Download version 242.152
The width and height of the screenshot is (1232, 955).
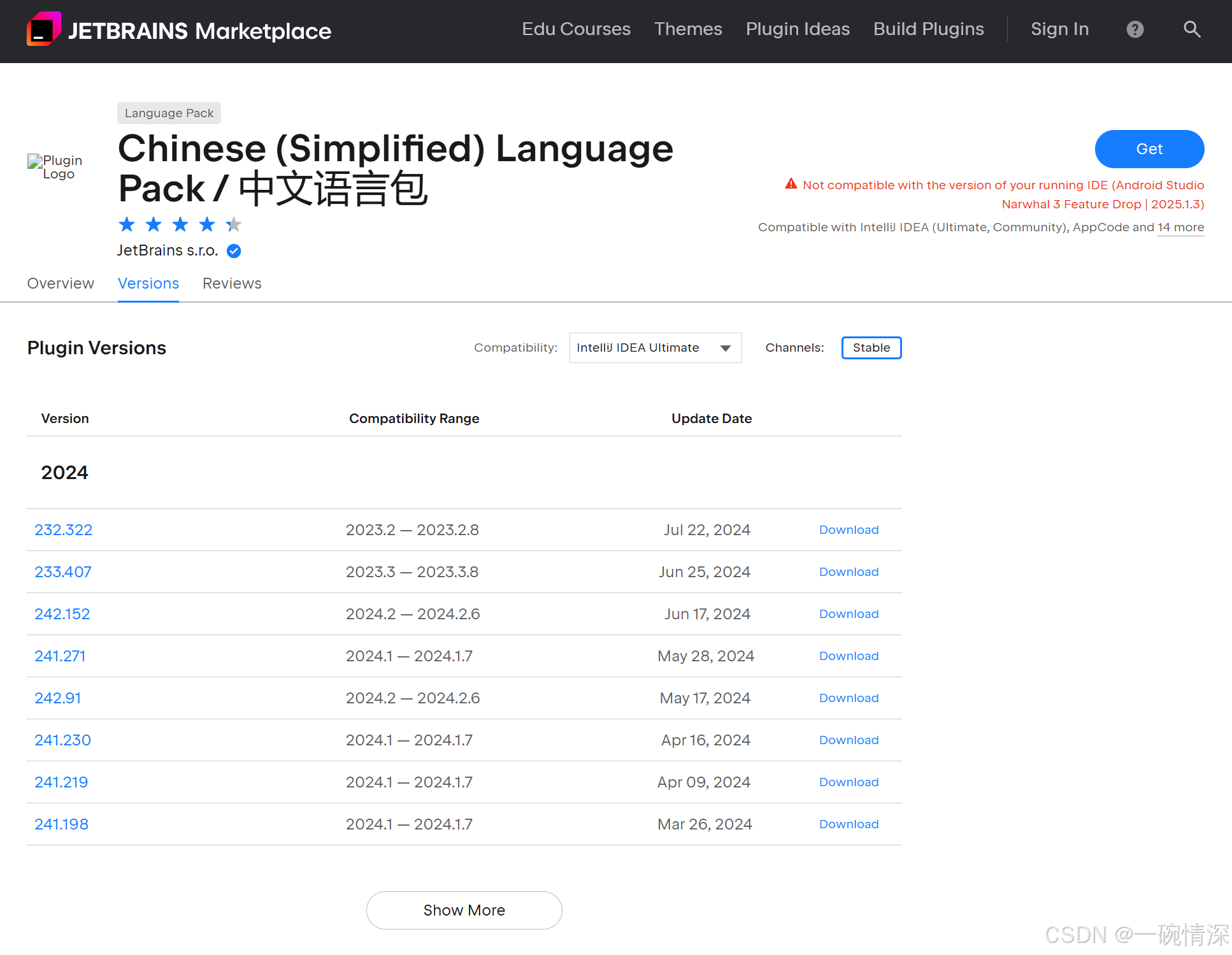tap(849, 614)
